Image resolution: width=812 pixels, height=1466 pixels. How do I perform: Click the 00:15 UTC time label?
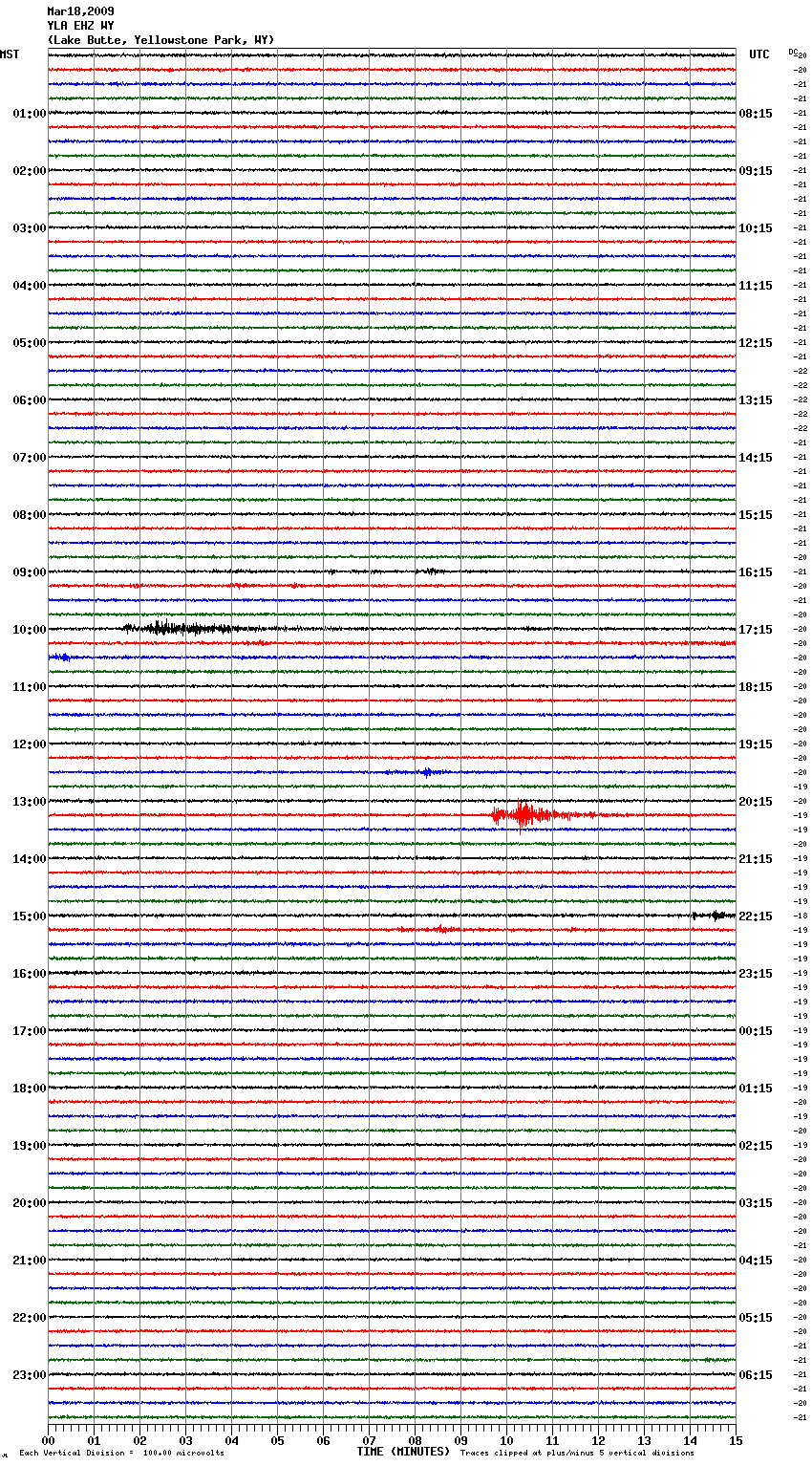[x=756, y=1031]
